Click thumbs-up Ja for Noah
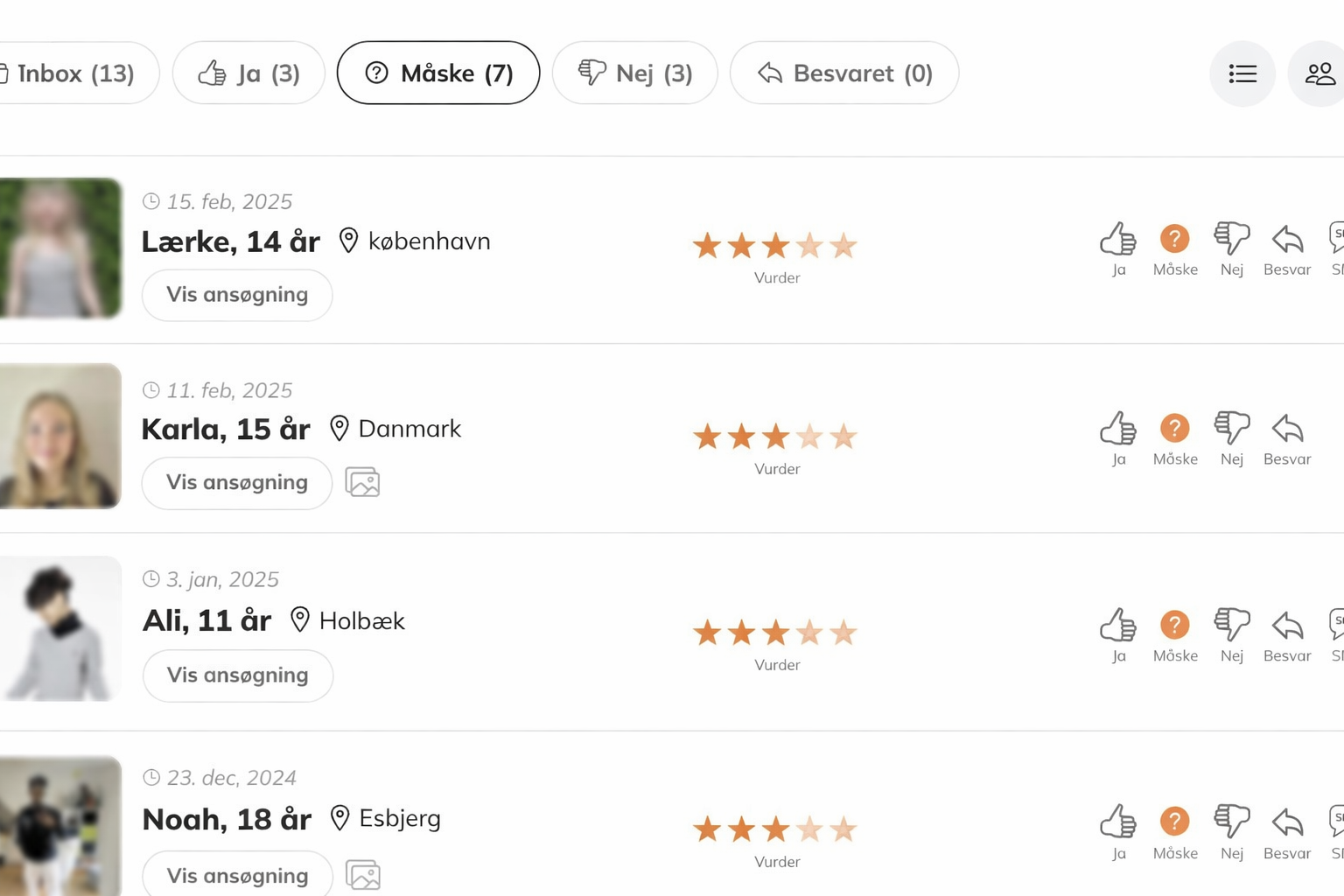The height and width of the screenshot is (896, 1344). (1118, 822)
